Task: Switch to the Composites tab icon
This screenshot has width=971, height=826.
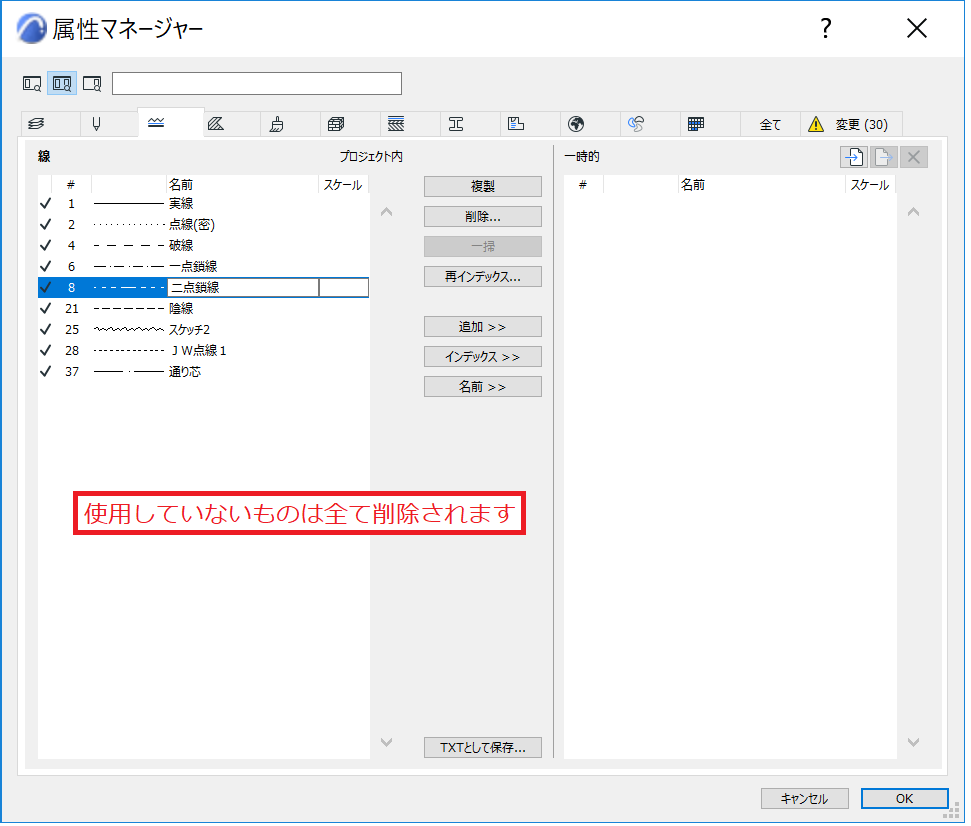Action: pyautogui.click(x=396, y=124)
